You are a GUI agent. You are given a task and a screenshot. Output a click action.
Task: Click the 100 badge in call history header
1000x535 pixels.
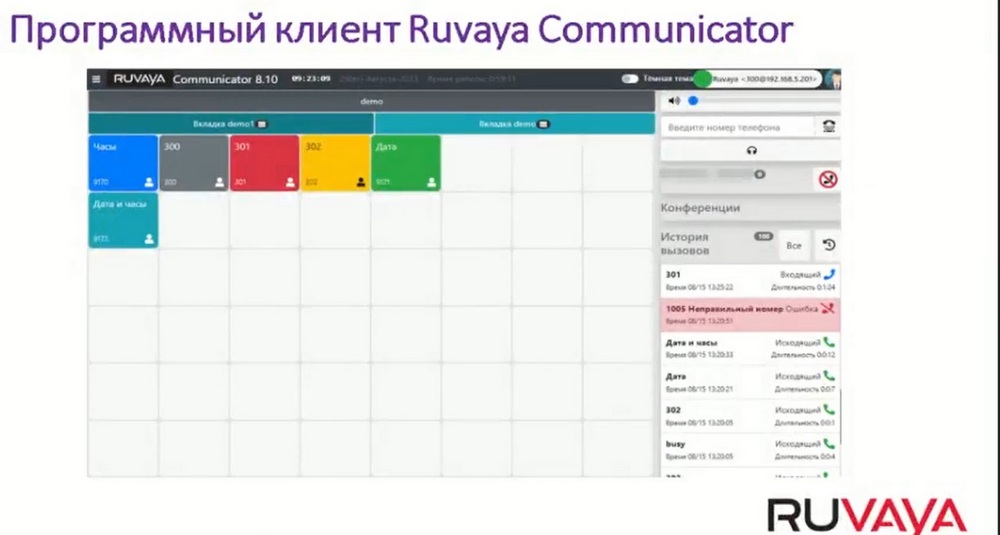click(x=763, y=237)
